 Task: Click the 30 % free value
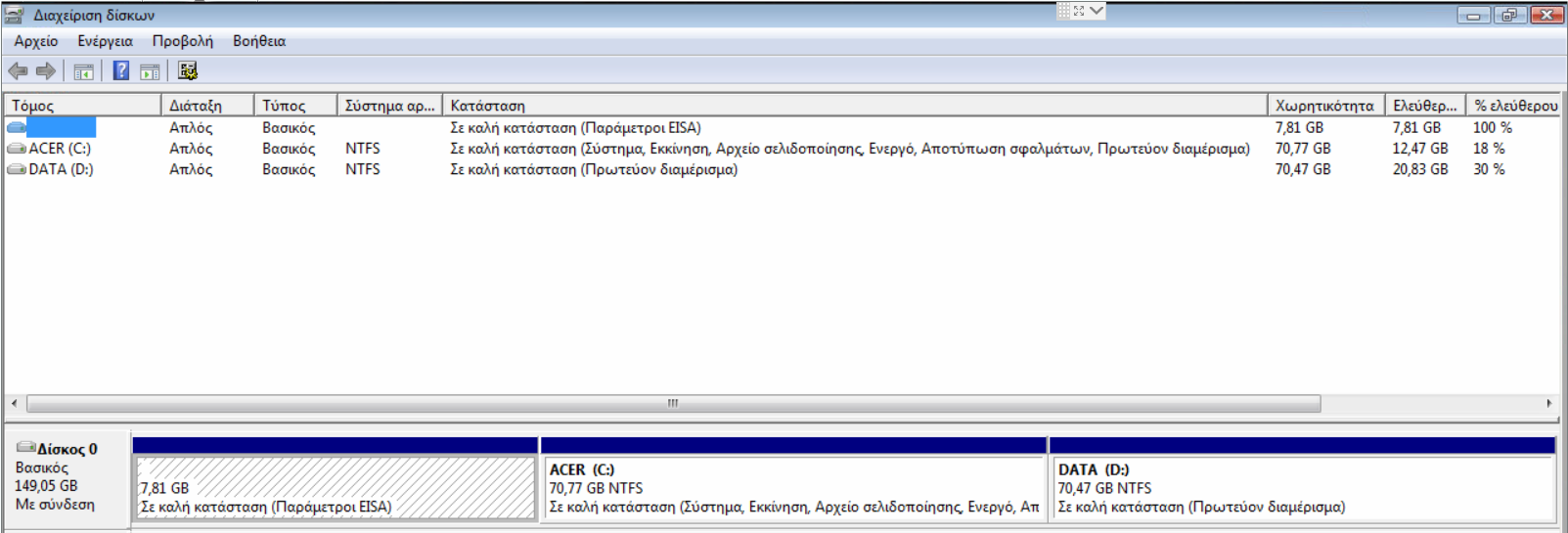[x=1489, y=169]
